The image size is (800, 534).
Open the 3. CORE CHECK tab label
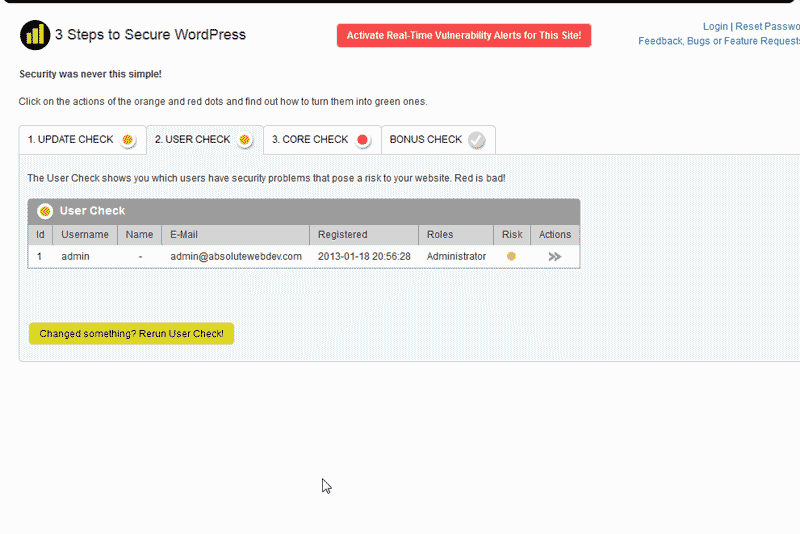click(310, 140)
